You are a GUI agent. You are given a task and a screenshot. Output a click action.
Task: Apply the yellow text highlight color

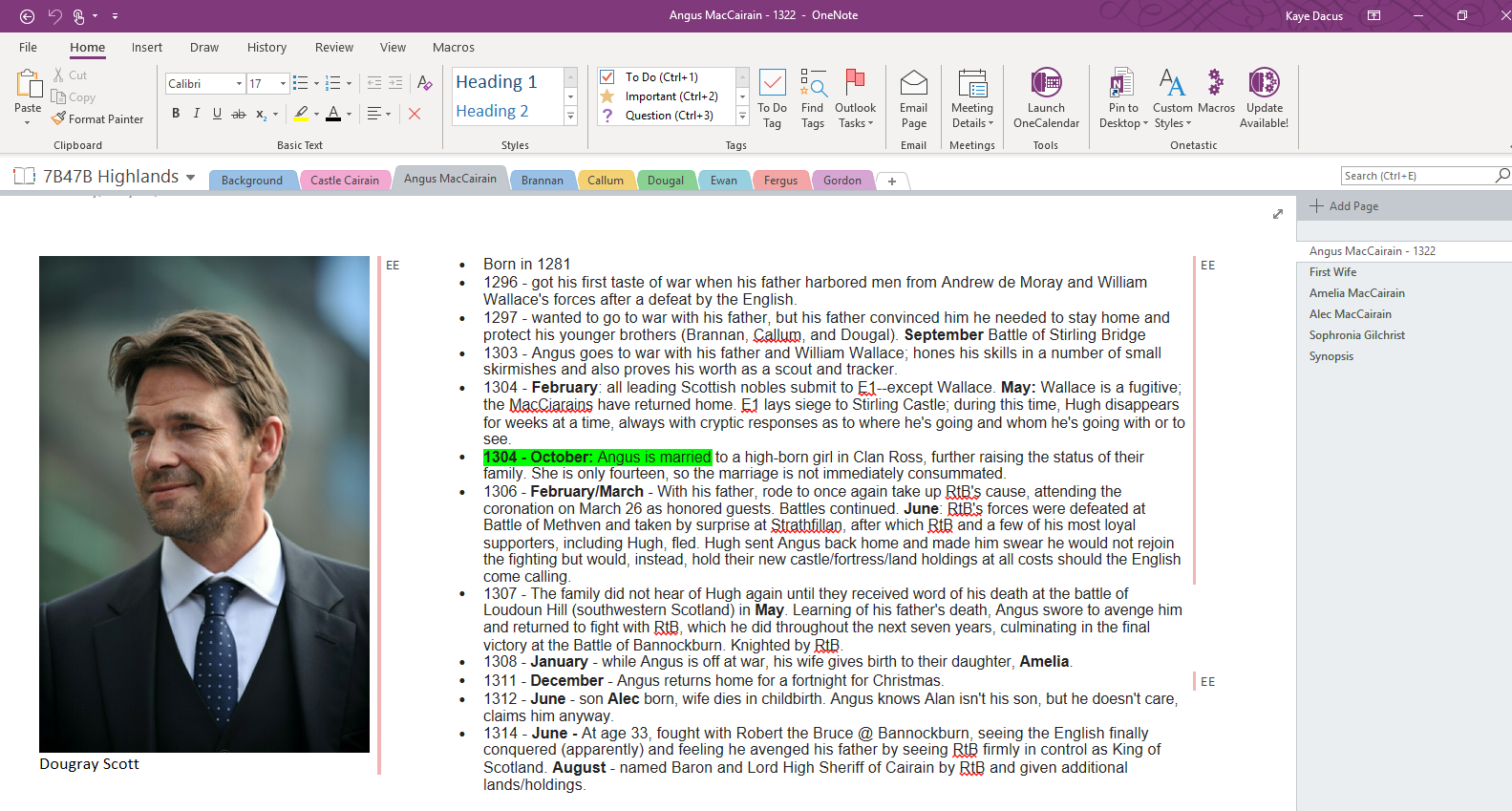(x=301, y=114)
